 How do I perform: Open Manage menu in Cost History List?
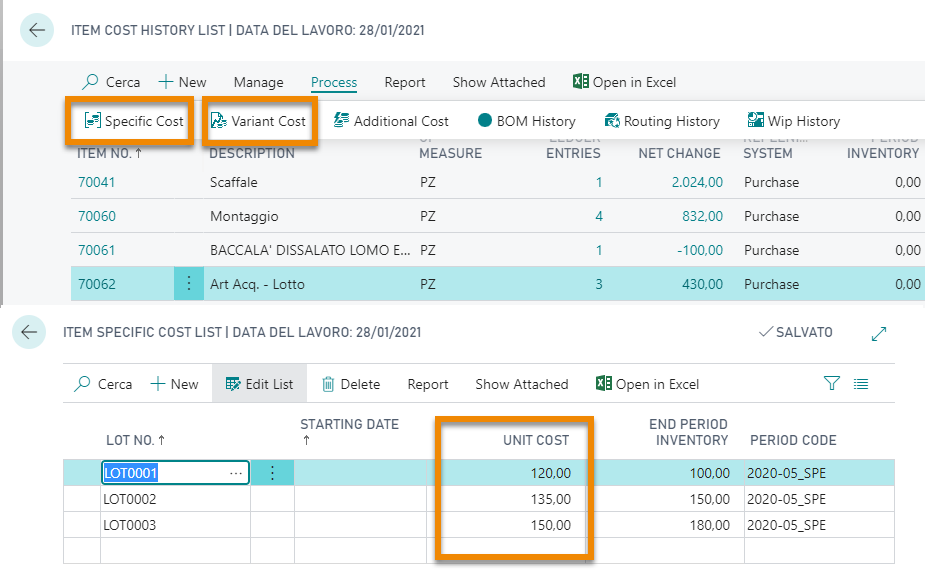pyautogui.click(x=258, y=82)
